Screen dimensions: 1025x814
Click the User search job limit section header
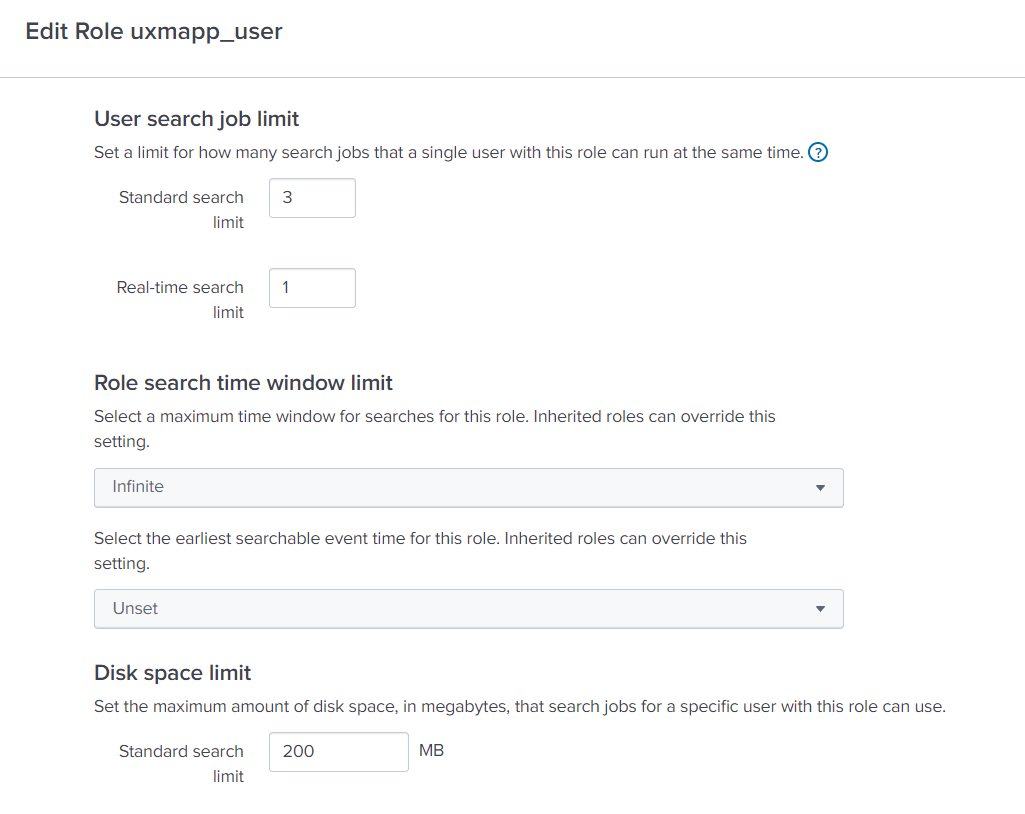point(196,118)
